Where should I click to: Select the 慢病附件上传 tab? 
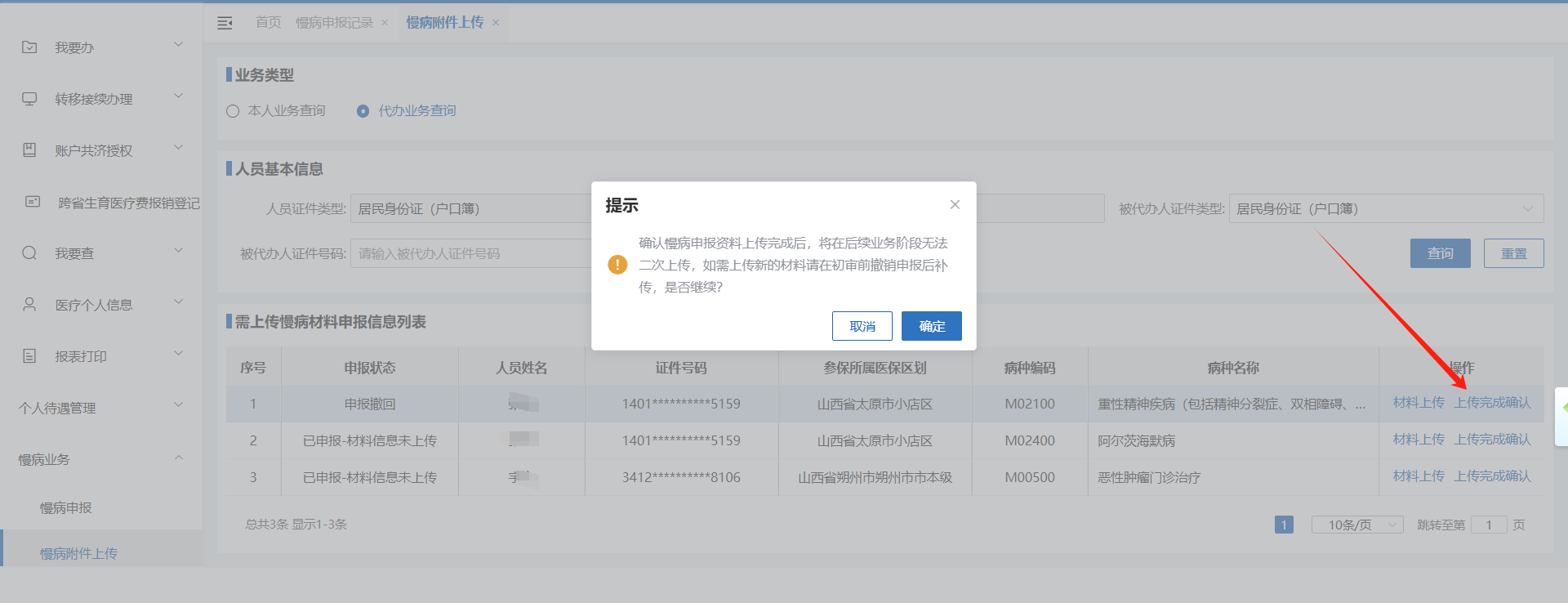444,23
